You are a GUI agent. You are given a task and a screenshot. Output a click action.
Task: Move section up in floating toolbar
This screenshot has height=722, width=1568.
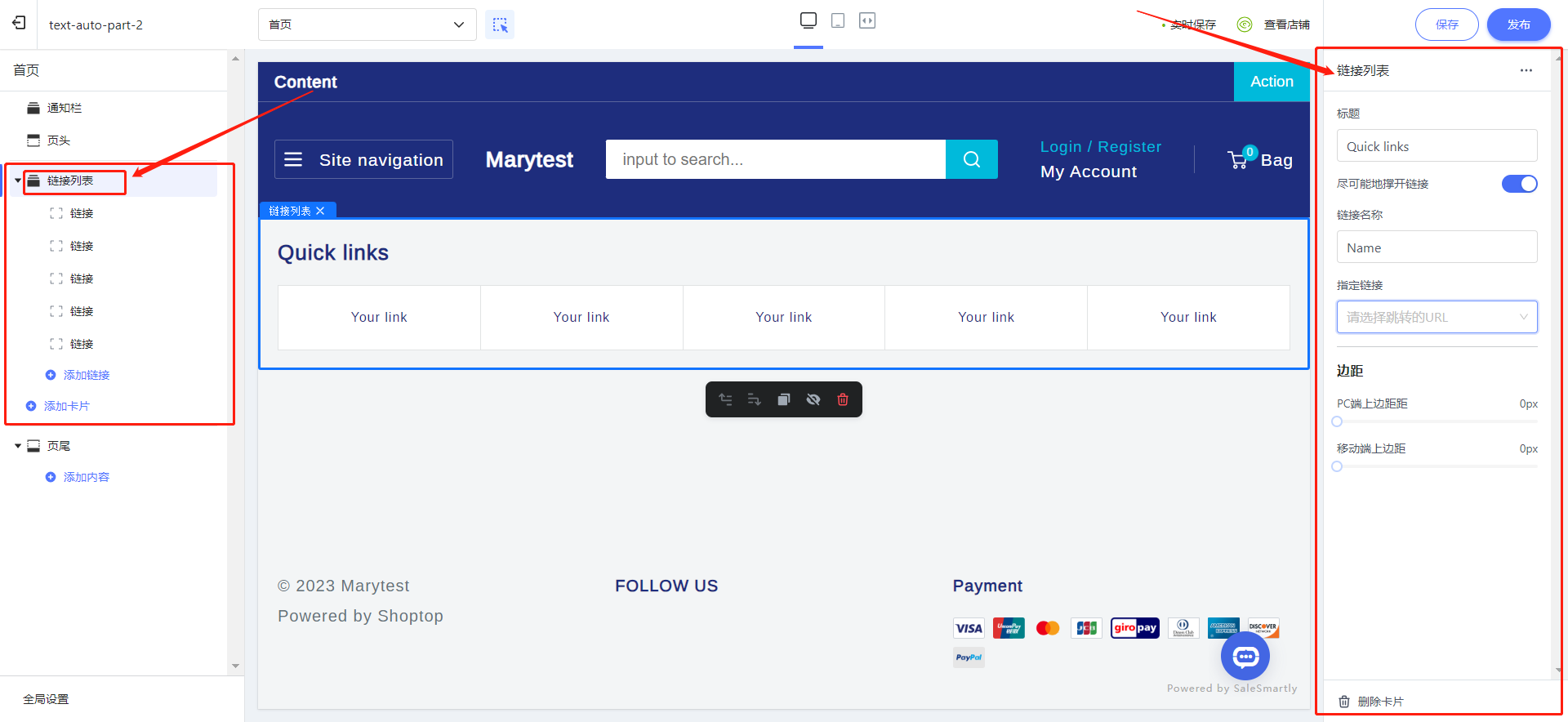click(x=725, y=399)
